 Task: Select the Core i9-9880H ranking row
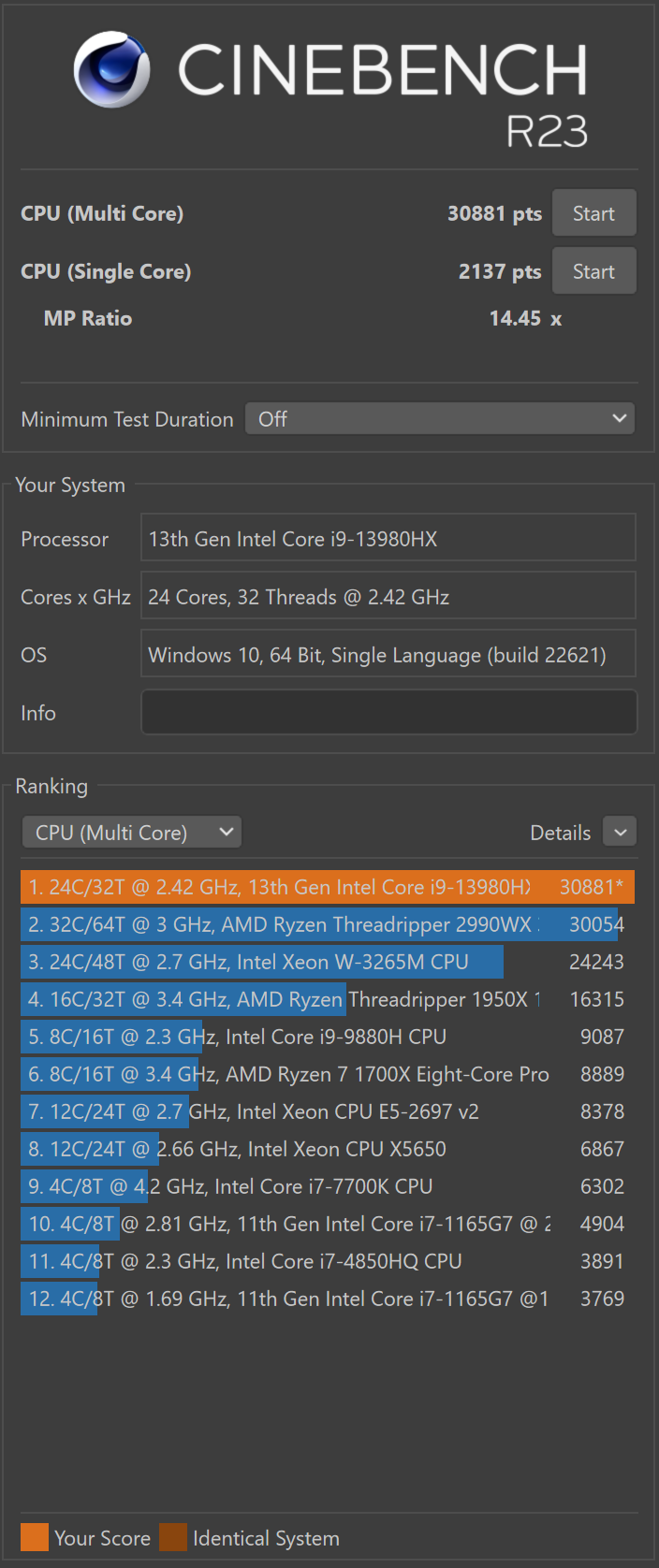tap(328, 1037)
